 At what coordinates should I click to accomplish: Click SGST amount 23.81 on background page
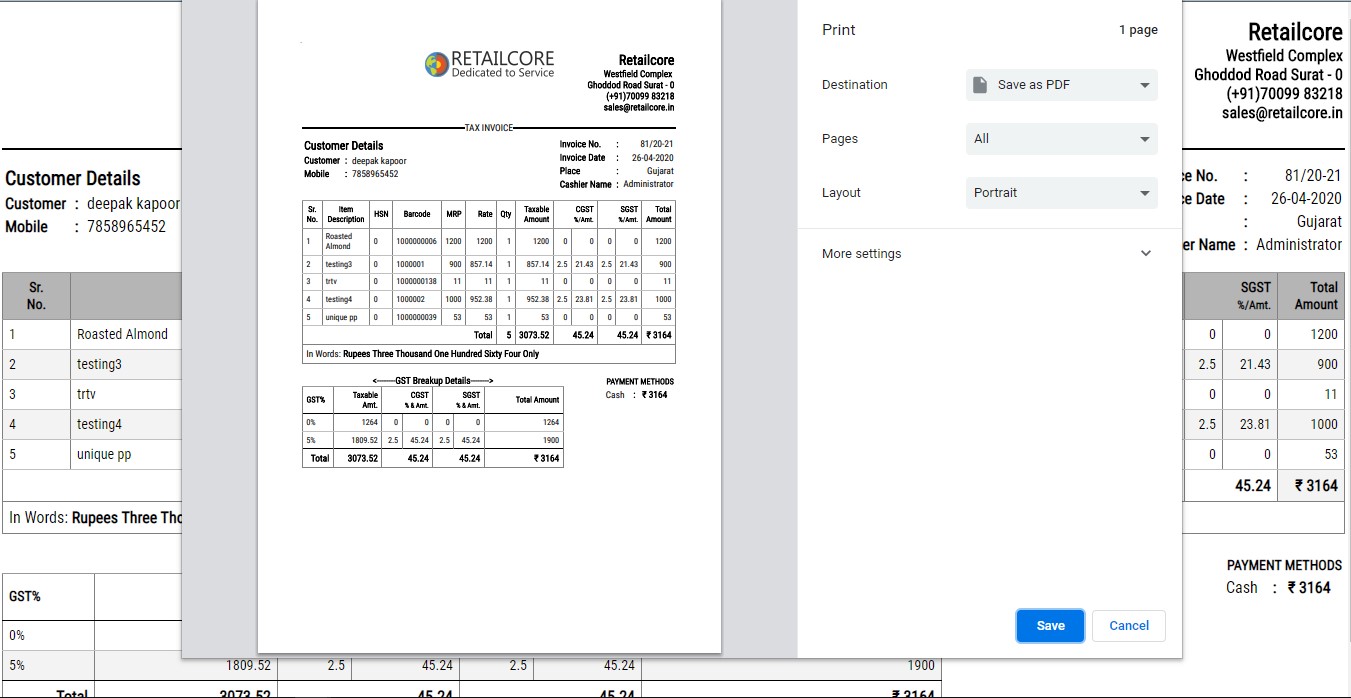tap(1255, 424)
